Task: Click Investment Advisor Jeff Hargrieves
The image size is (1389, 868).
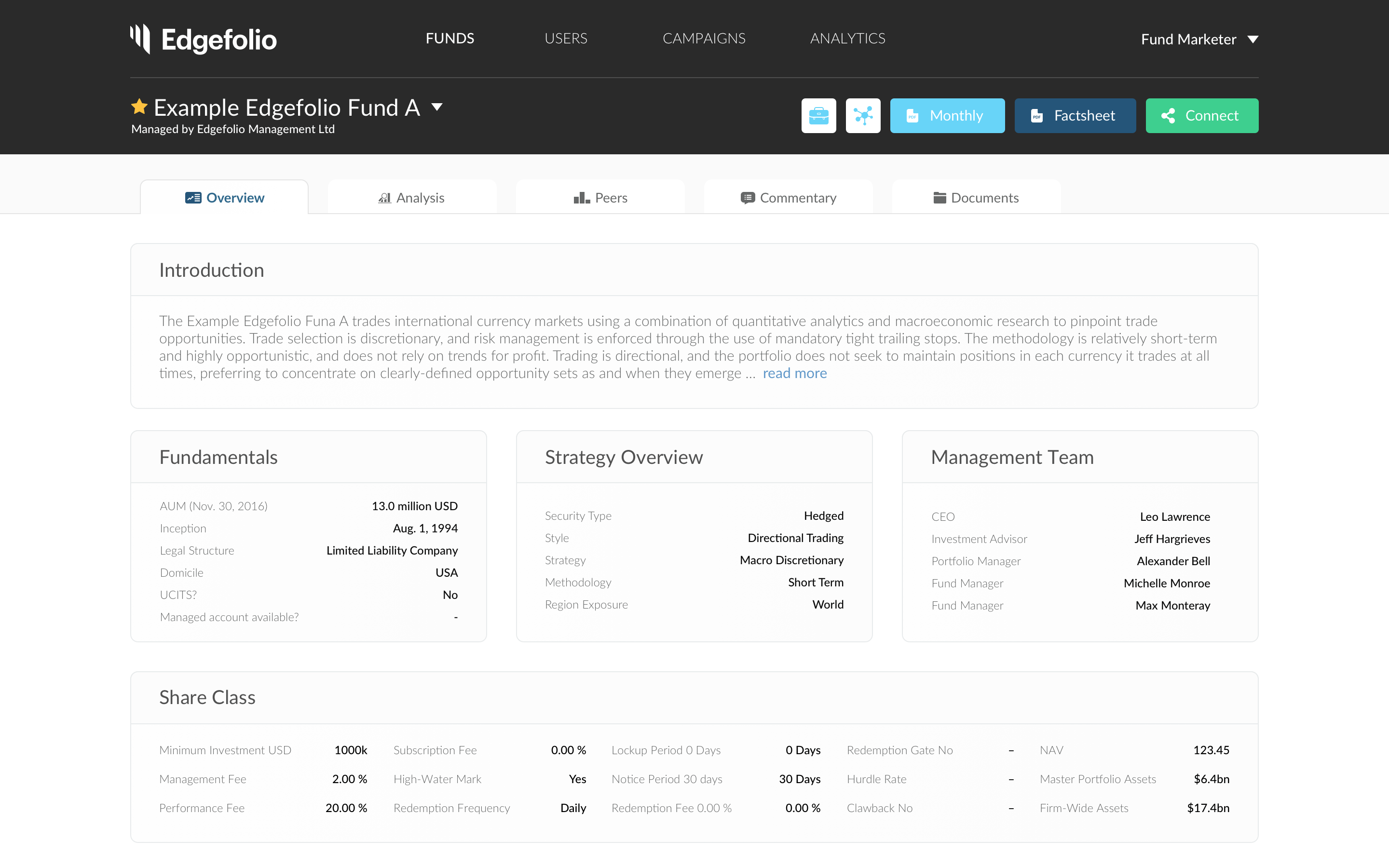Action: [1172, 539]
